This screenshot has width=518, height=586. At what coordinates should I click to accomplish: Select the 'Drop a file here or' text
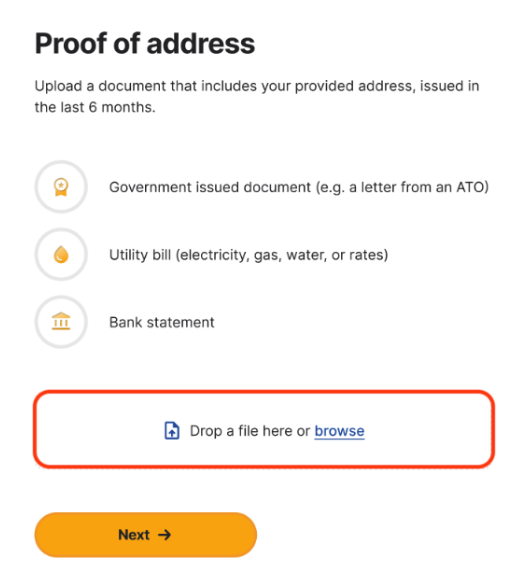coord(250,431)
